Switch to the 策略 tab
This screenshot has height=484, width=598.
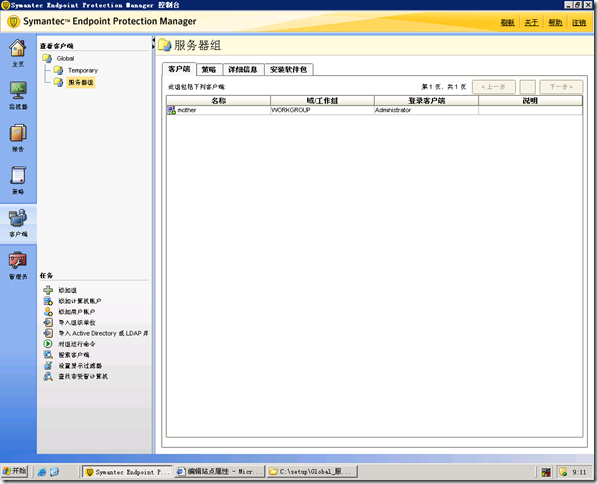click(209, 69)
